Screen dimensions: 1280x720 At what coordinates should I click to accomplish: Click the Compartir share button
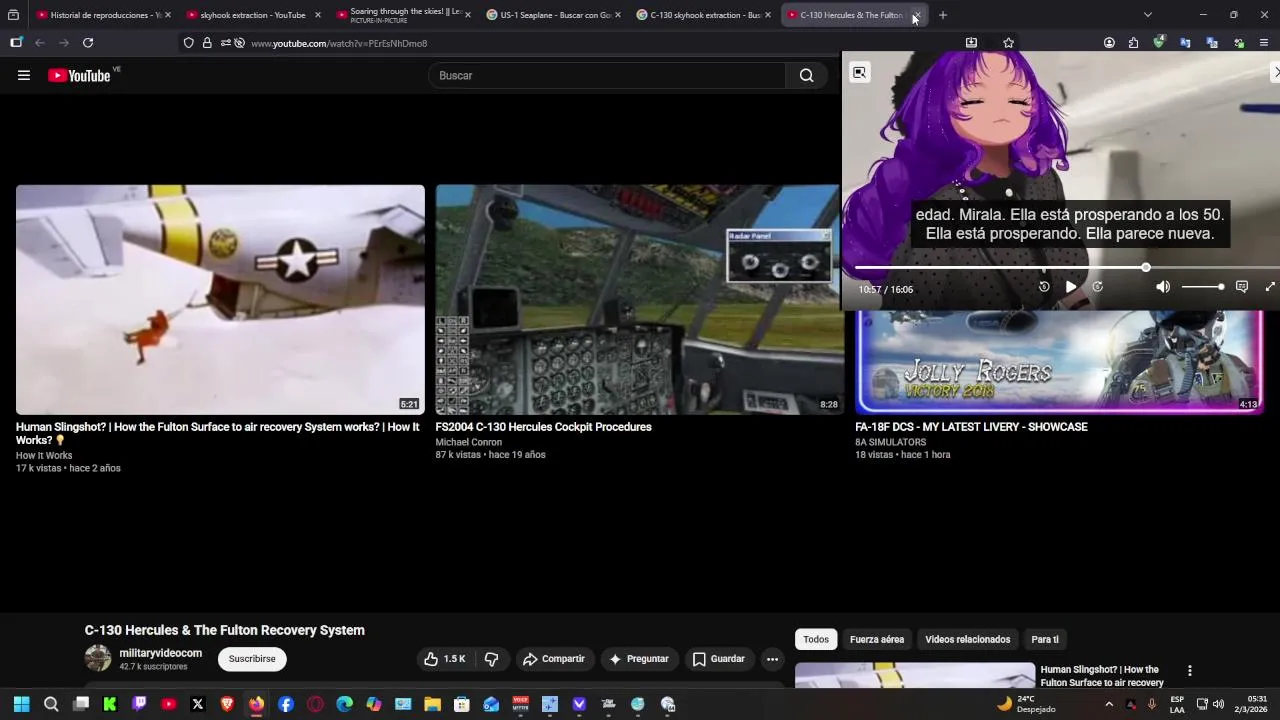[x=554, y=659]
